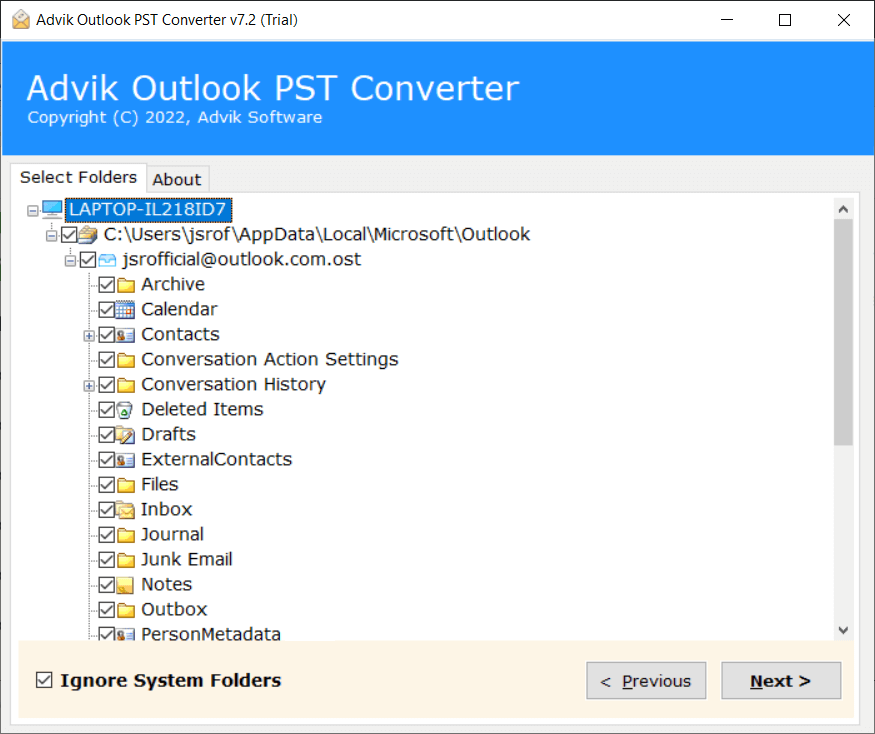This screenshot has height=734, width=875.
Task: Click the Outlook folder path icon
Action: [x=88, y=234]
